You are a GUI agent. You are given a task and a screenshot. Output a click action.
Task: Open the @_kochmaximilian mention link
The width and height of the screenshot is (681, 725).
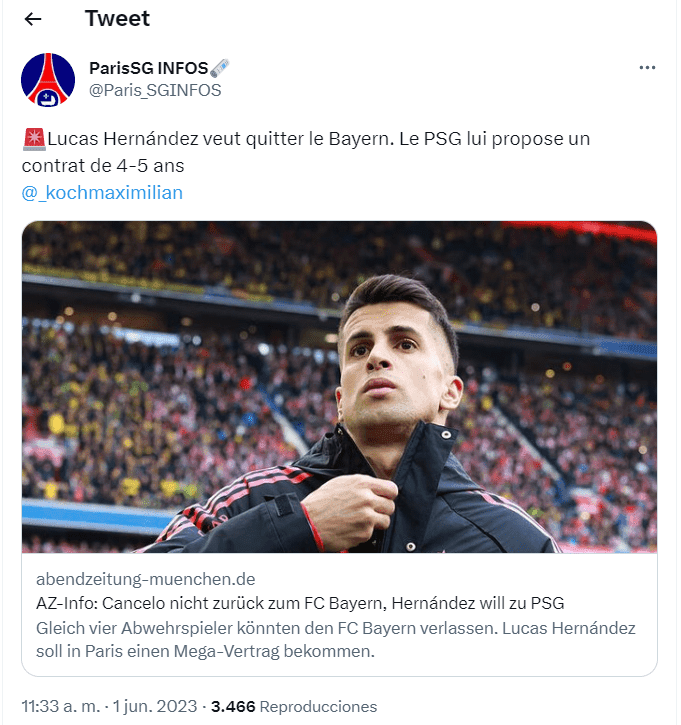pos(102,193)
